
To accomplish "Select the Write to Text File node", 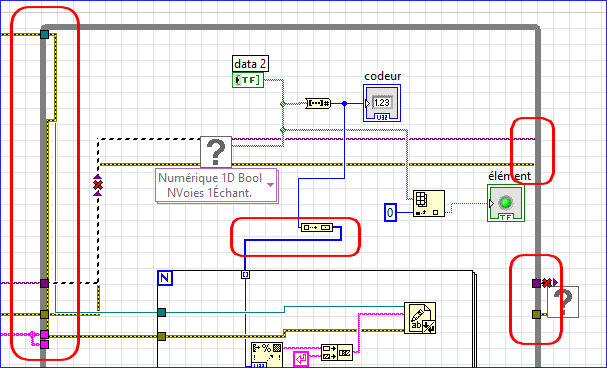I will tap(420, 318).
